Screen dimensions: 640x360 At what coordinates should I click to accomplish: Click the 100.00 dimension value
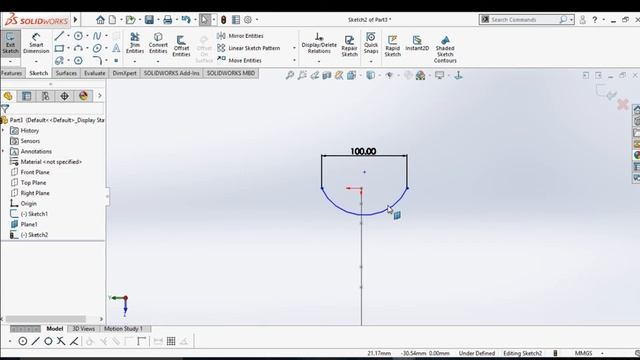pyautogui.click(x=363, y=151)
